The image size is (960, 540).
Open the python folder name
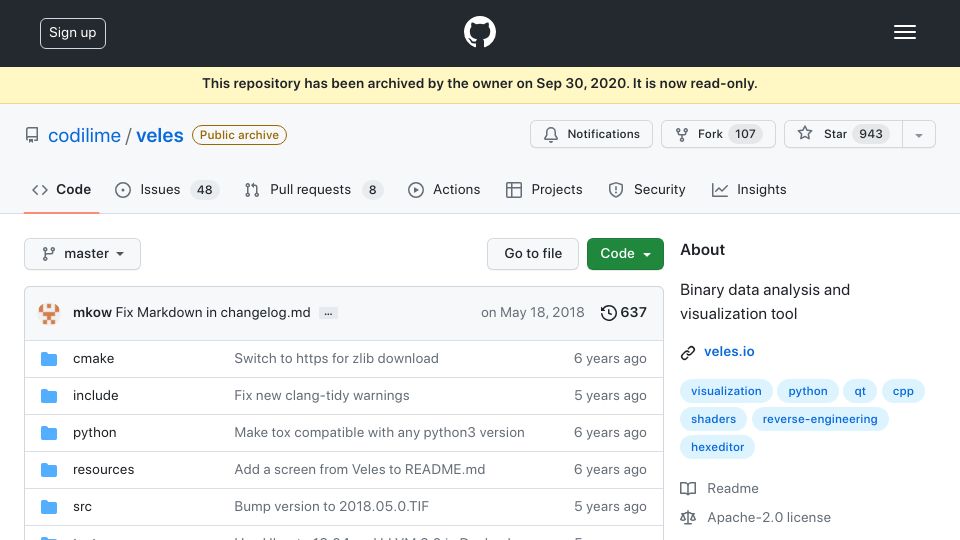94,432
